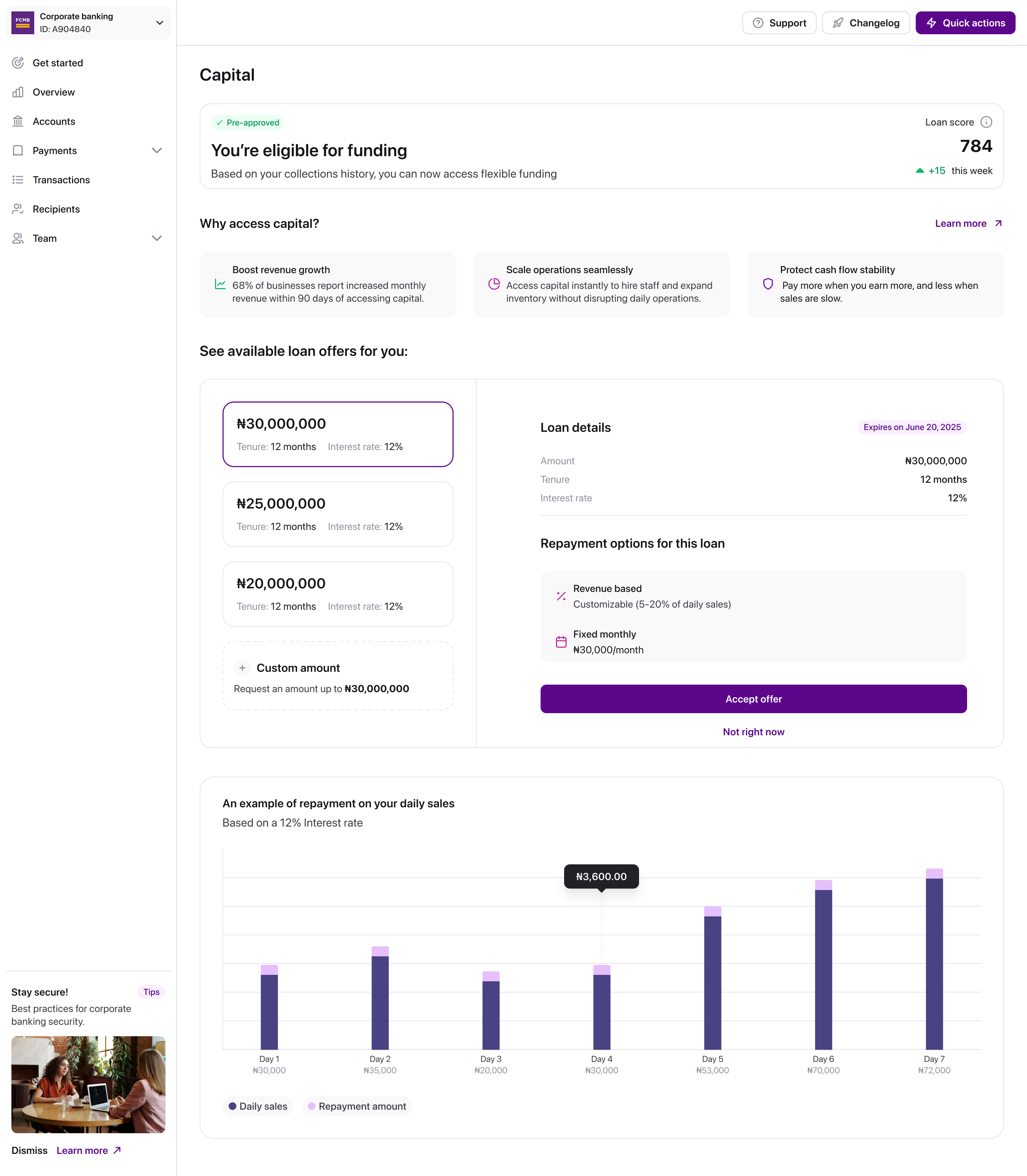Click the Team people icon
The width and height of the screenshot is (1027, 1176).
[x=18, y=239]
